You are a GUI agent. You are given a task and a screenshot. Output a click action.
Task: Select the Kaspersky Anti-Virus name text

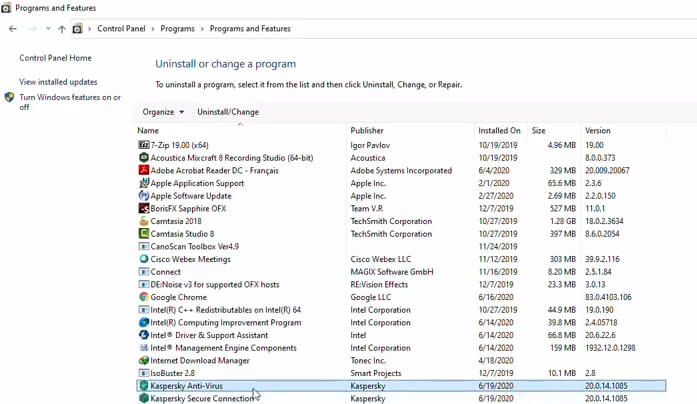(x=187, y=386)
